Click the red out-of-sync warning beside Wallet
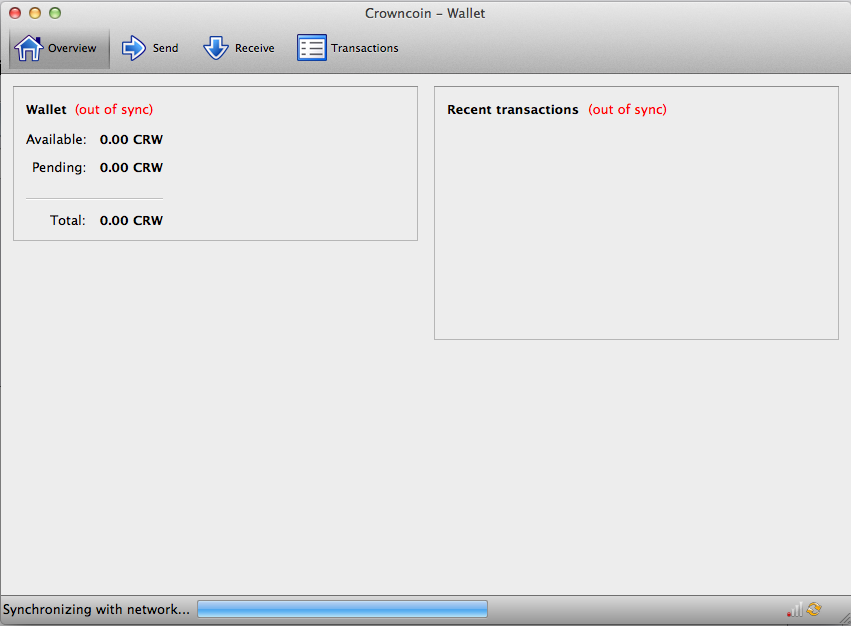Screen dimensions: 851x626 pyautogui.click(x=114, y=110)
